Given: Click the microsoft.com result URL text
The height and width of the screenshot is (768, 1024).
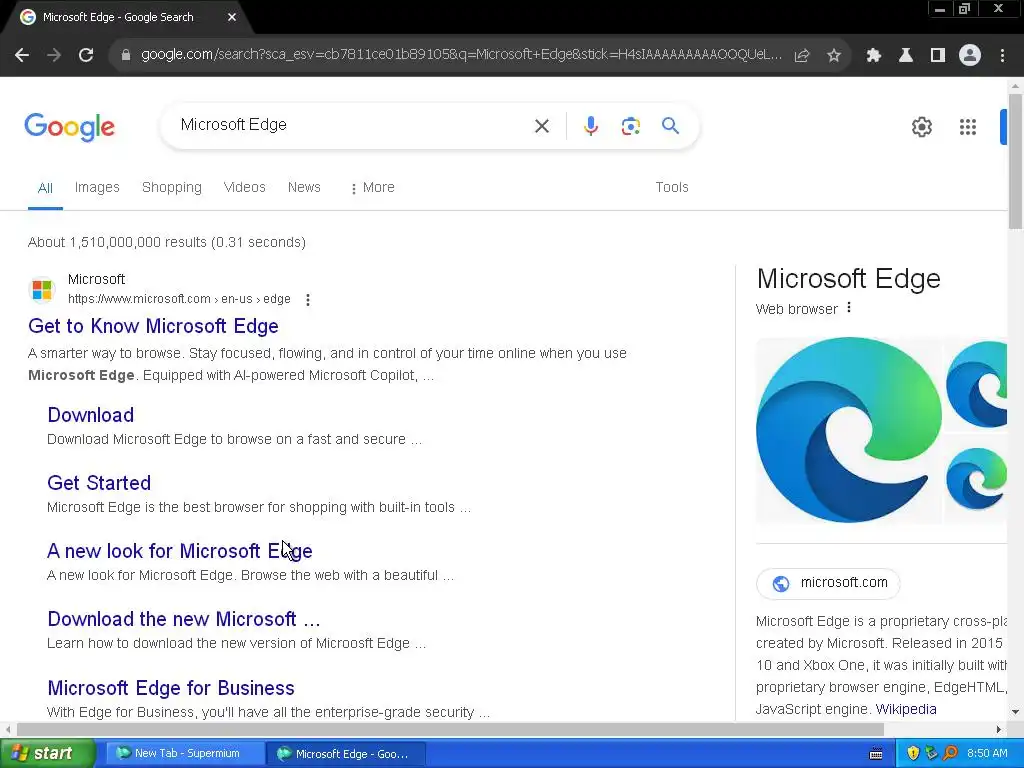Looking at the screenshot, I should pos(180,299).
